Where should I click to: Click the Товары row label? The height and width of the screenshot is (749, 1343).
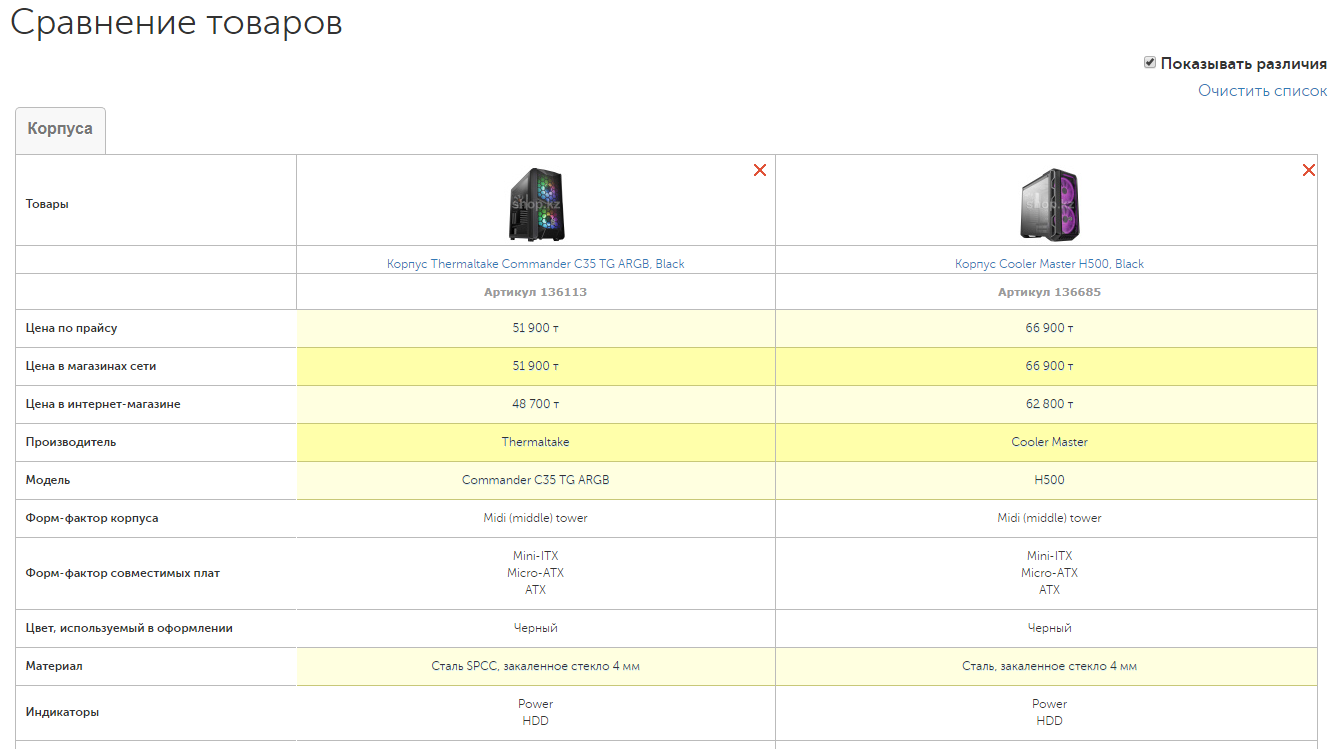47,204
